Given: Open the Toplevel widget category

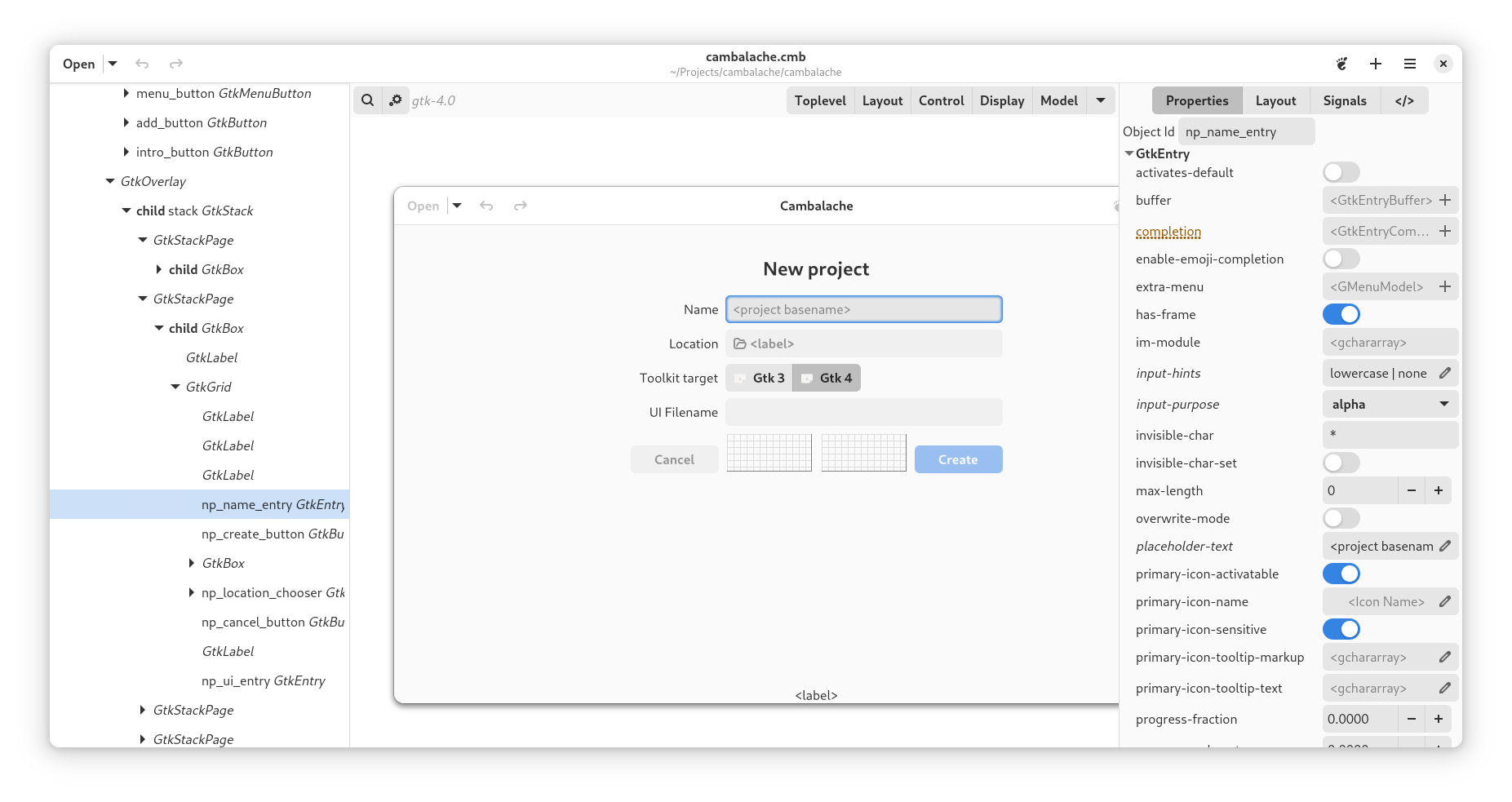Looking at the screenshot, I should tap(820, 100).
